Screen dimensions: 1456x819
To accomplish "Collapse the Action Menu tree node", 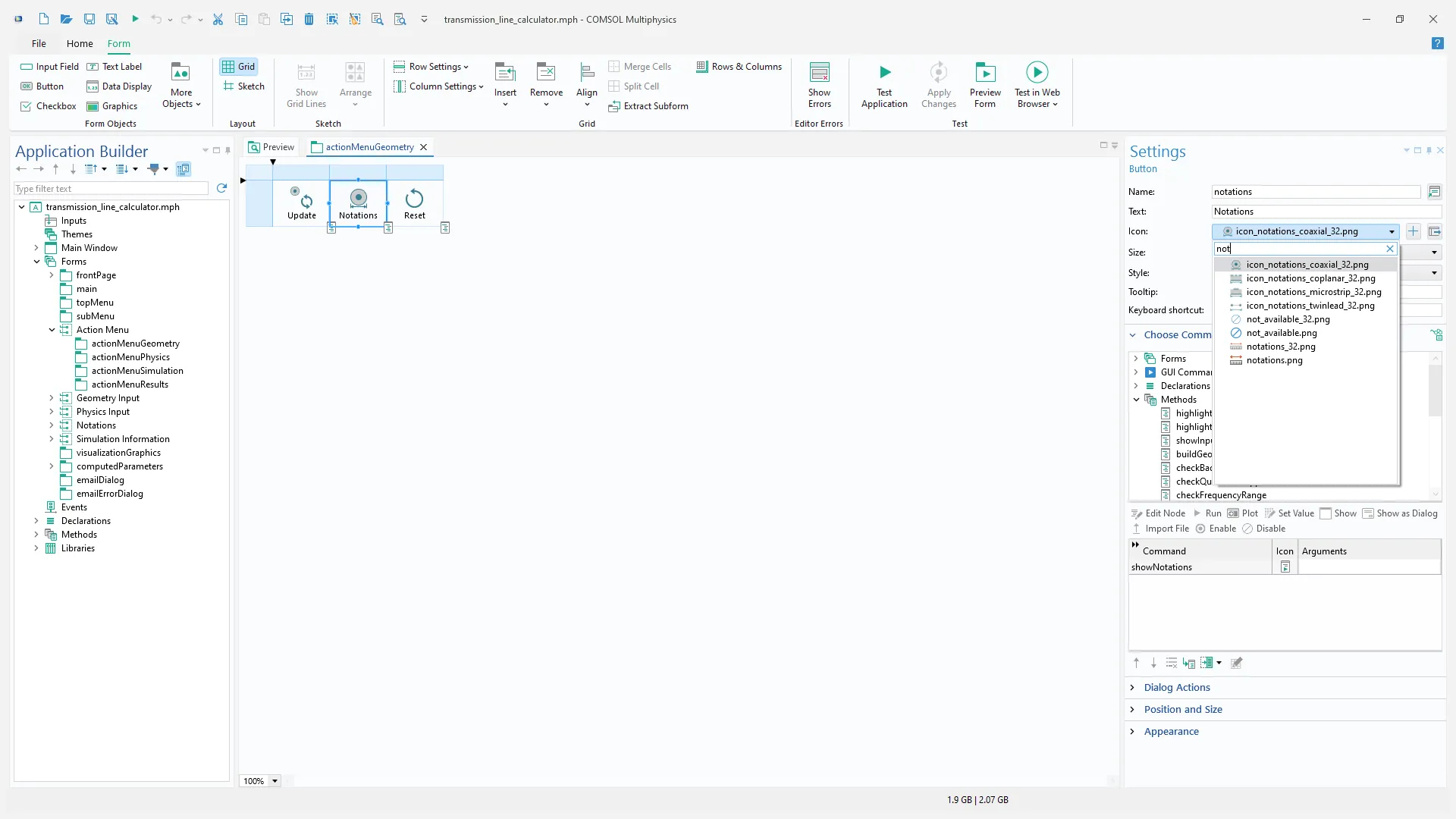I will 52,330.
